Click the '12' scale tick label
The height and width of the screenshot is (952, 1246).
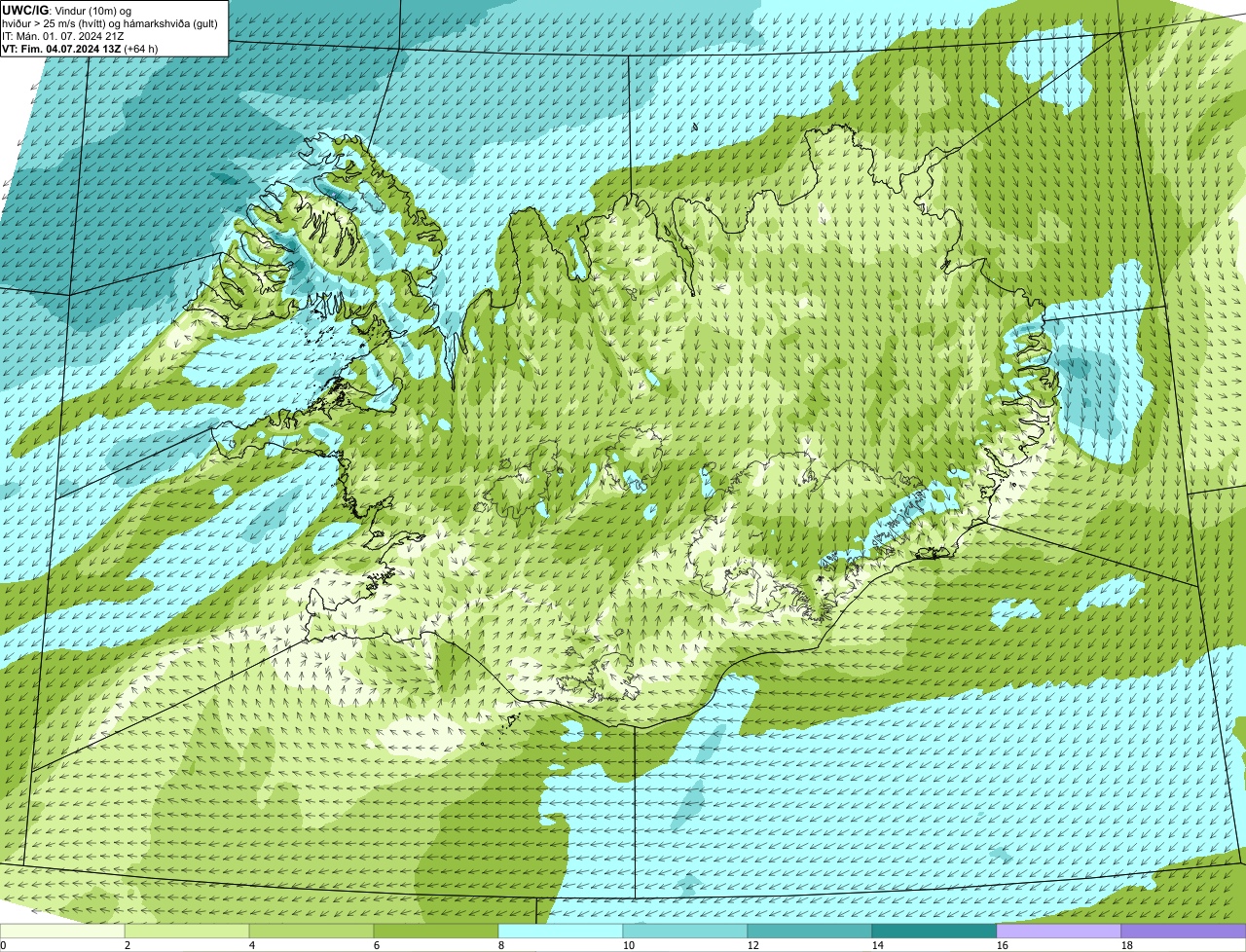click(752, 945)
